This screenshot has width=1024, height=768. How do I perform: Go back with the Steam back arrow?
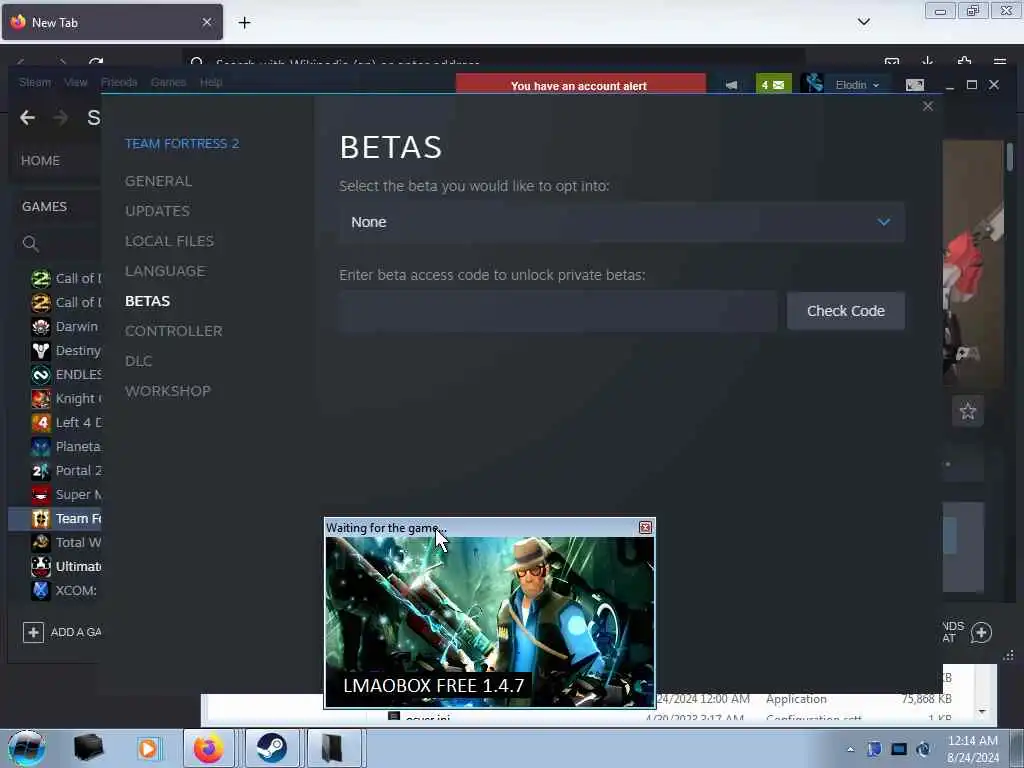tap(27, 118)
